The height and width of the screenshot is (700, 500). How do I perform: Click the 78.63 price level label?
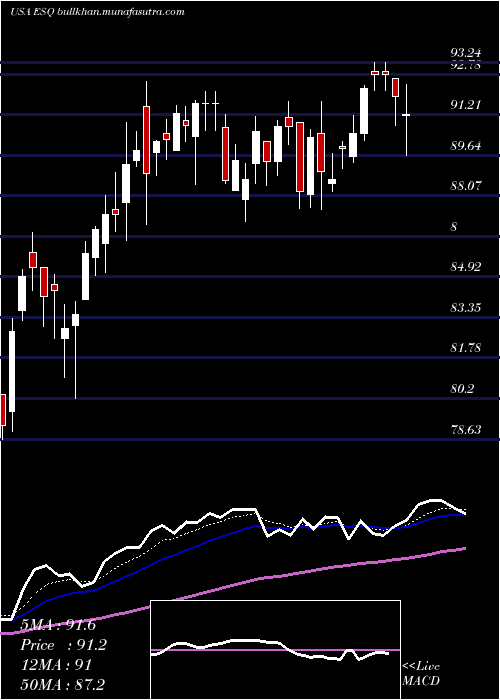(x=466, y=429)
